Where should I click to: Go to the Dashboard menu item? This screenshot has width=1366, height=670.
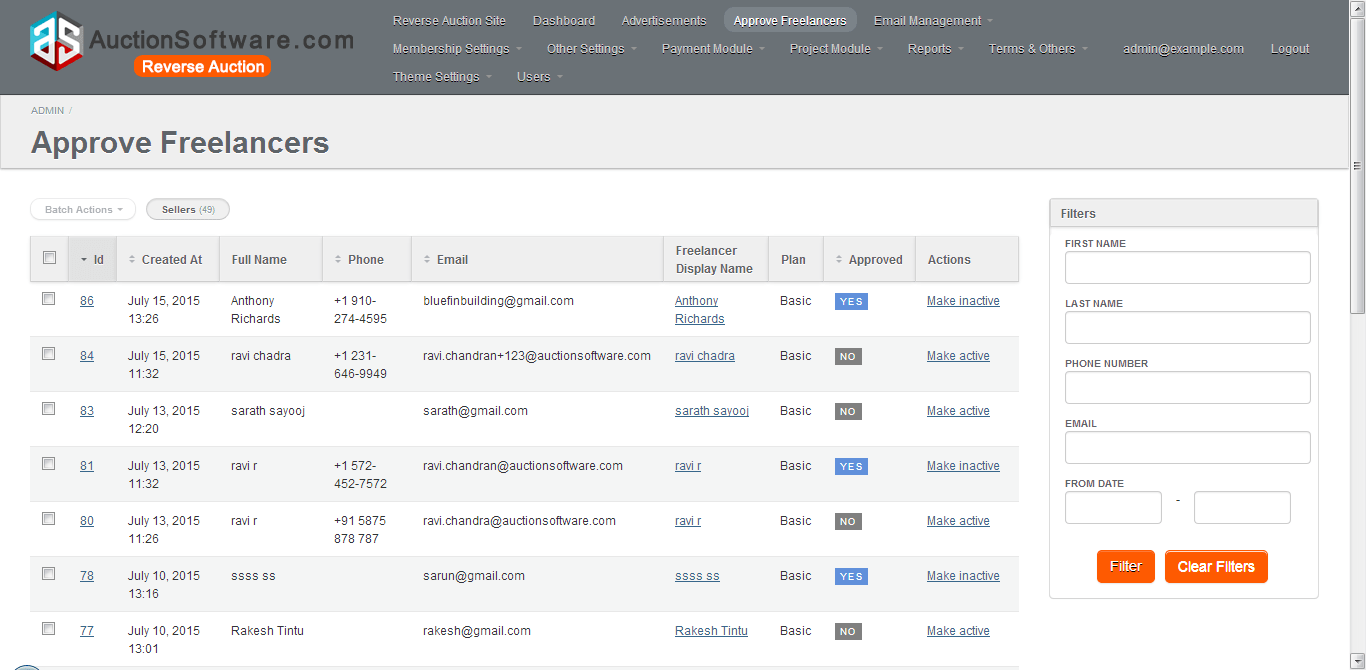(x=564, y=20)
